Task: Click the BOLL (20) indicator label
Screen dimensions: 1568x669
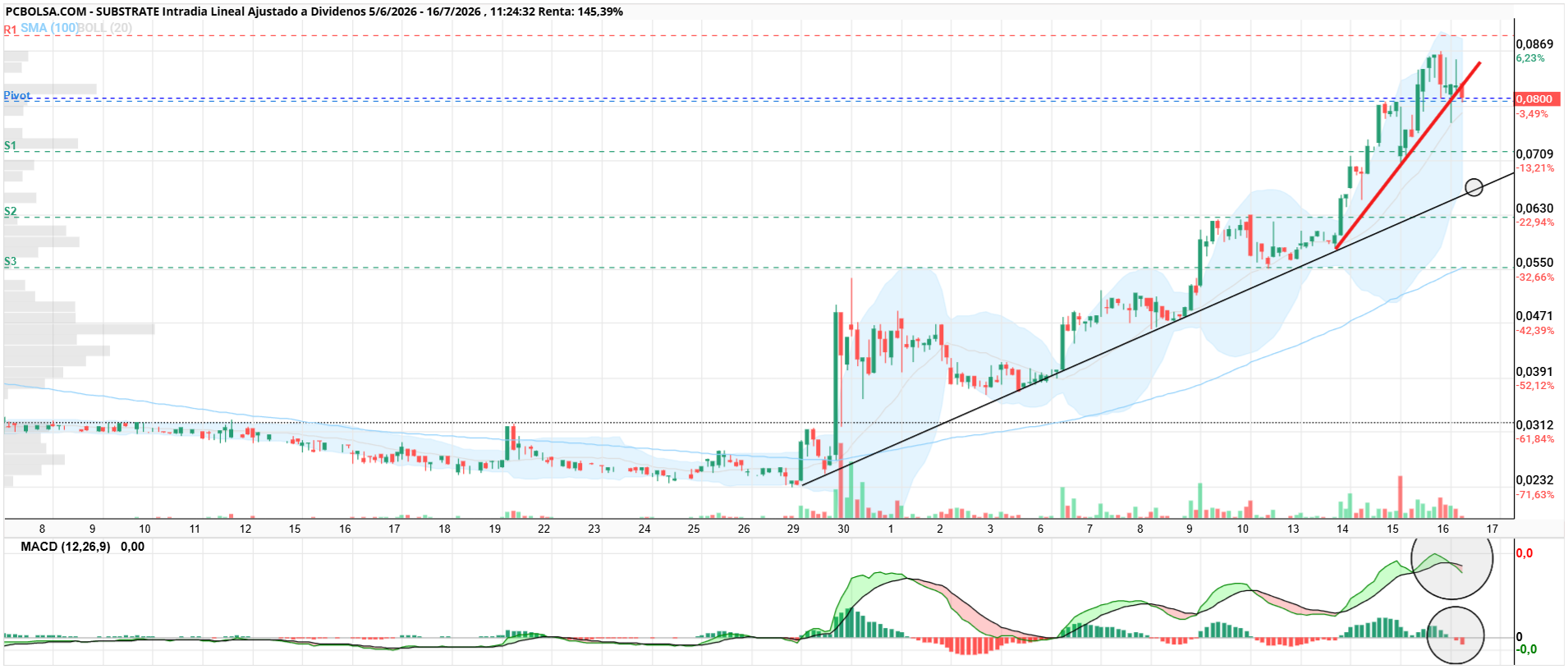Action: [105, 28]
